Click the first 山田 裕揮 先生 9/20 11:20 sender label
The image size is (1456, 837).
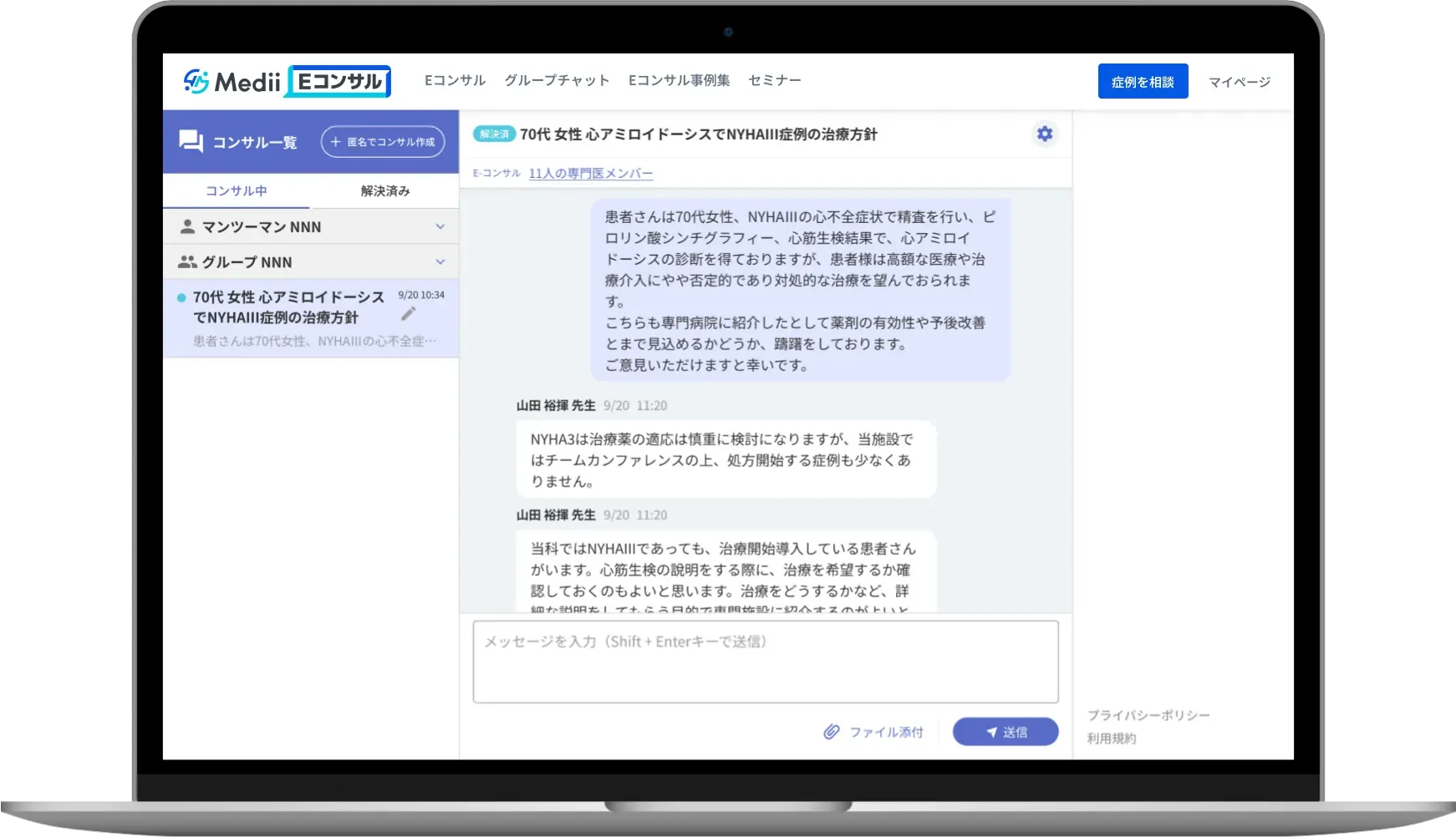coord(592,406)
